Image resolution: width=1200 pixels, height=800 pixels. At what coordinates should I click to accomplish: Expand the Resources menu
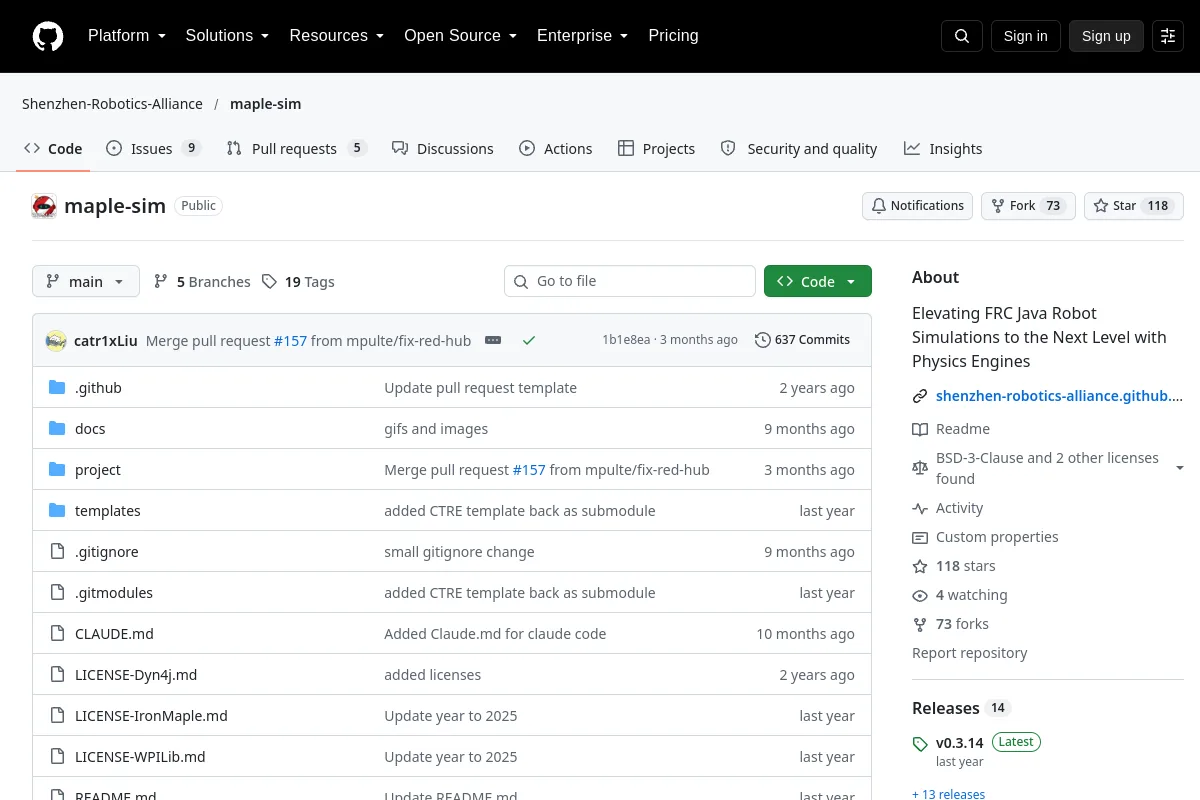click(x=337, y=36)
